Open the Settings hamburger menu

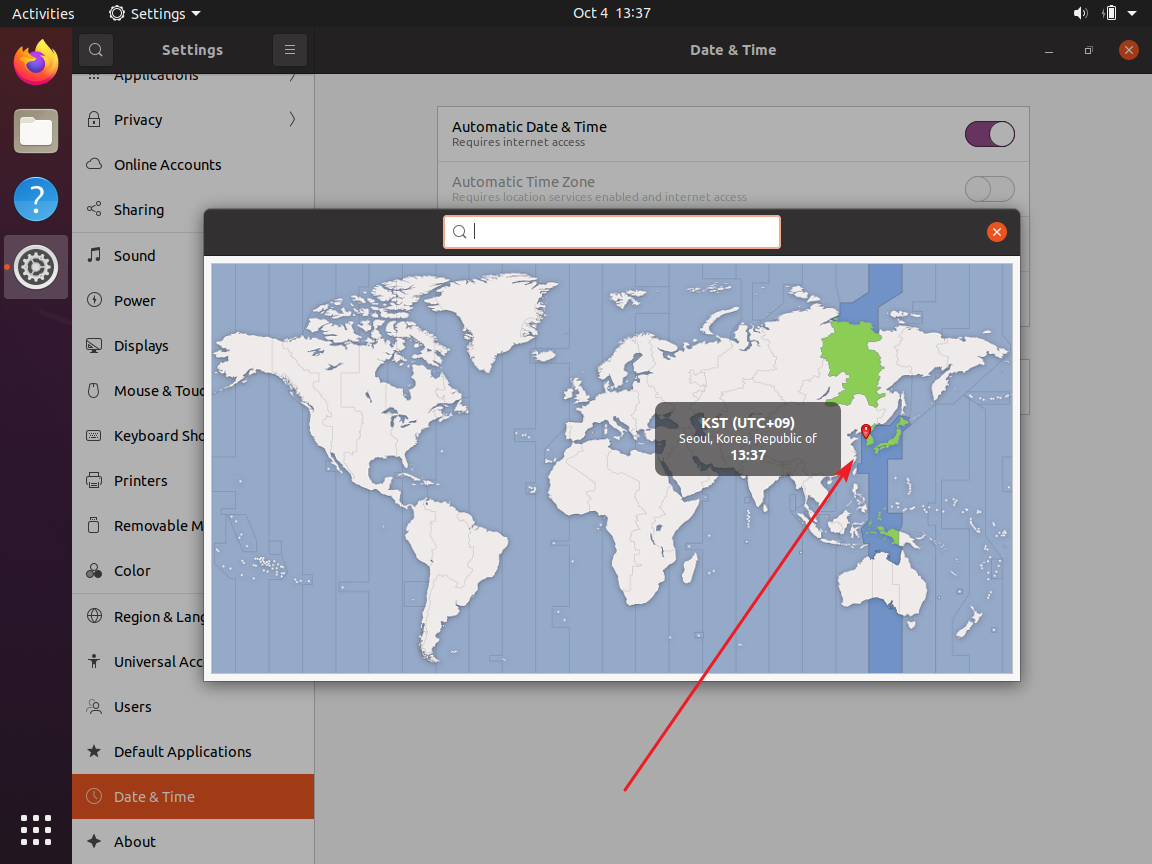click(x=289, y=50)
